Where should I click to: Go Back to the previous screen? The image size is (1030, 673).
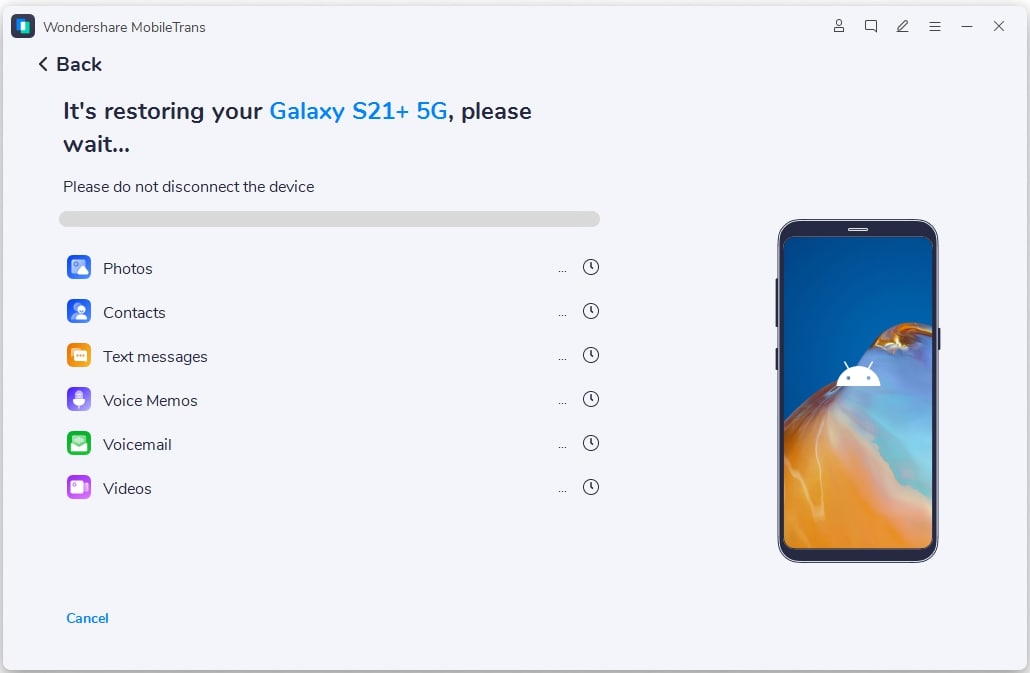(70, 64)
